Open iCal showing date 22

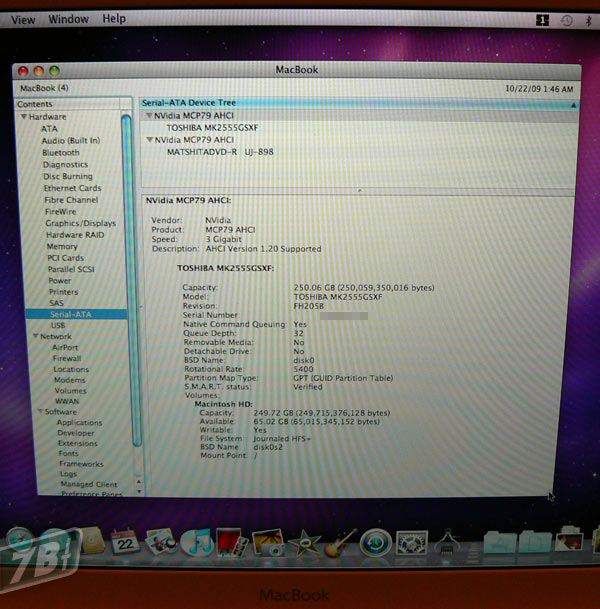coord(125,542)
